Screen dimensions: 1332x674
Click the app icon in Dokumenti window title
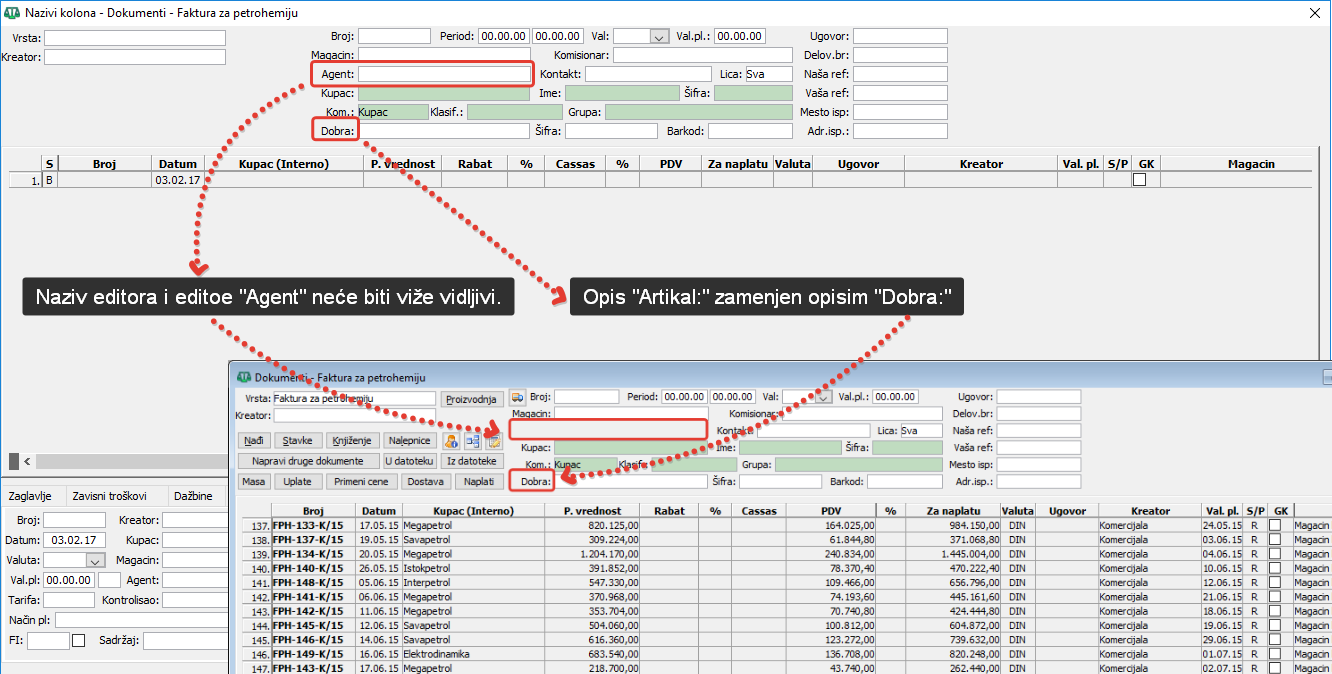pos(242,377)
